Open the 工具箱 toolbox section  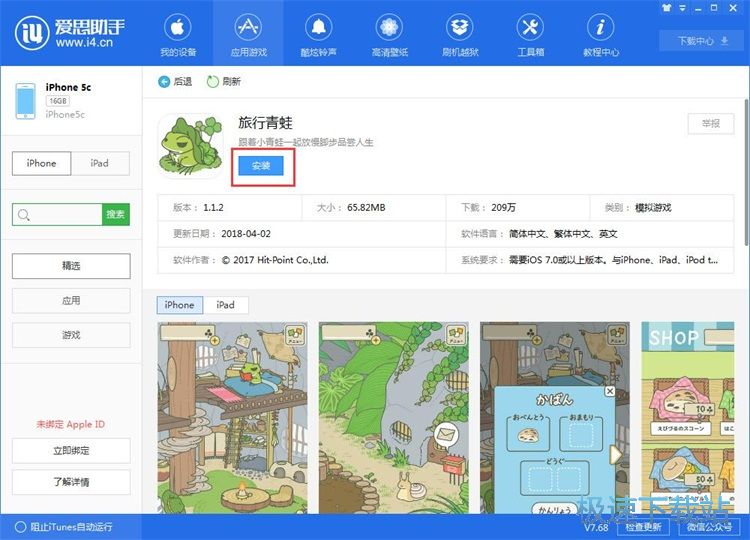coord(530,35)
